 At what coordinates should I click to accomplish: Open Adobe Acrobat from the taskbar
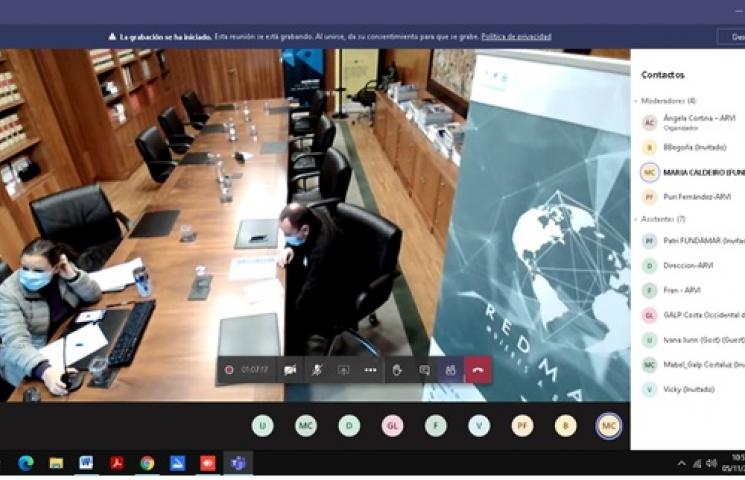(x=117, y=463)
